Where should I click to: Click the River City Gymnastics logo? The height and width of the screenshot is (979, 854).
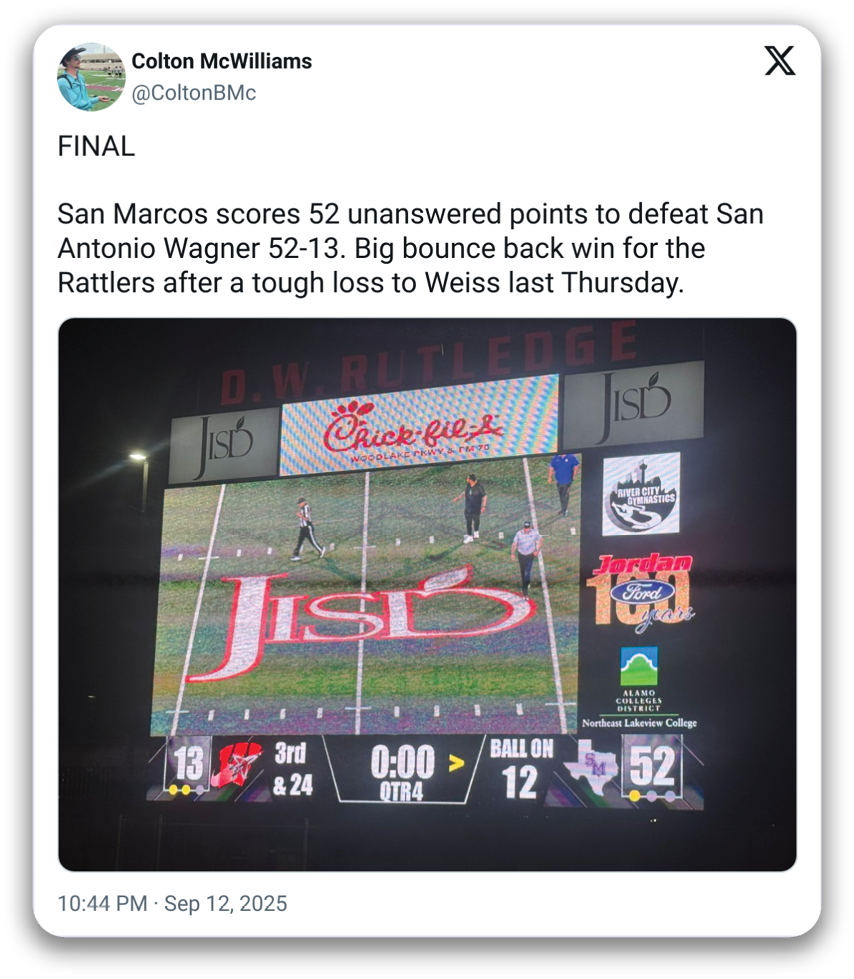tap(641, 493)
